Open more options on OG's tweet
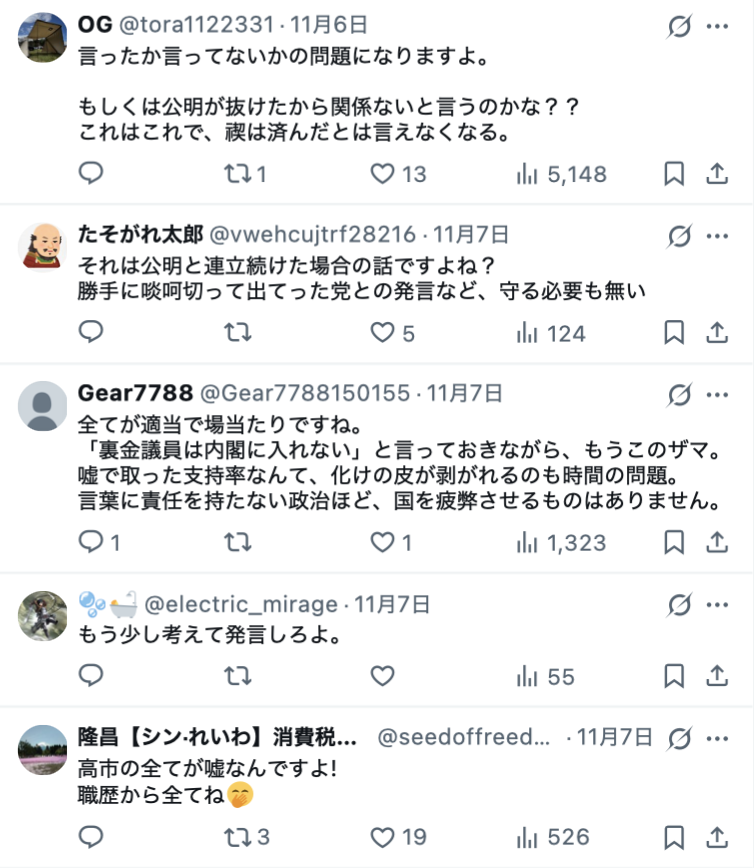 pyautogui.click(x=717, y=27)
